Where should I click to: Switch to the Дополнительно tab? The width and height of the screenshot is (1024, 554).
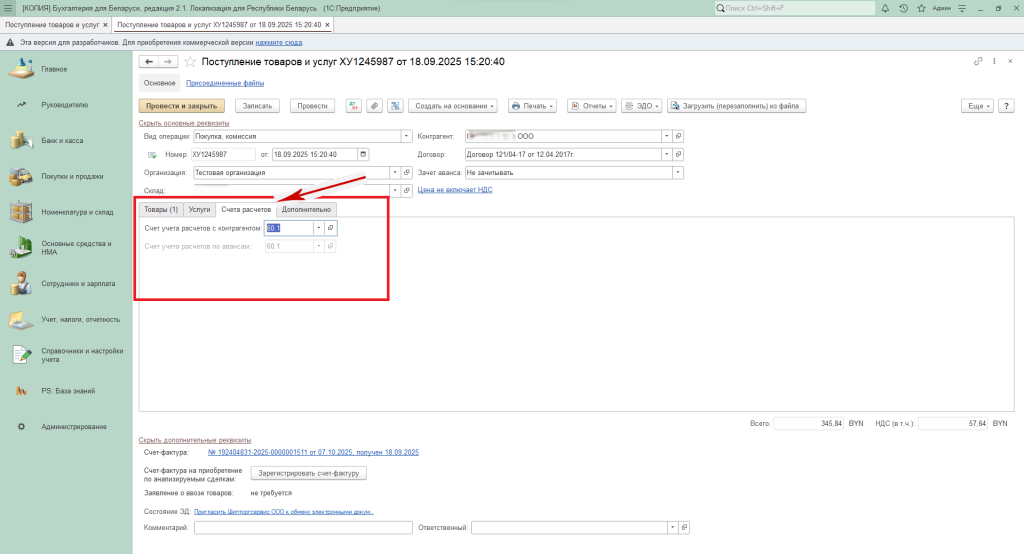pos(306,209)
